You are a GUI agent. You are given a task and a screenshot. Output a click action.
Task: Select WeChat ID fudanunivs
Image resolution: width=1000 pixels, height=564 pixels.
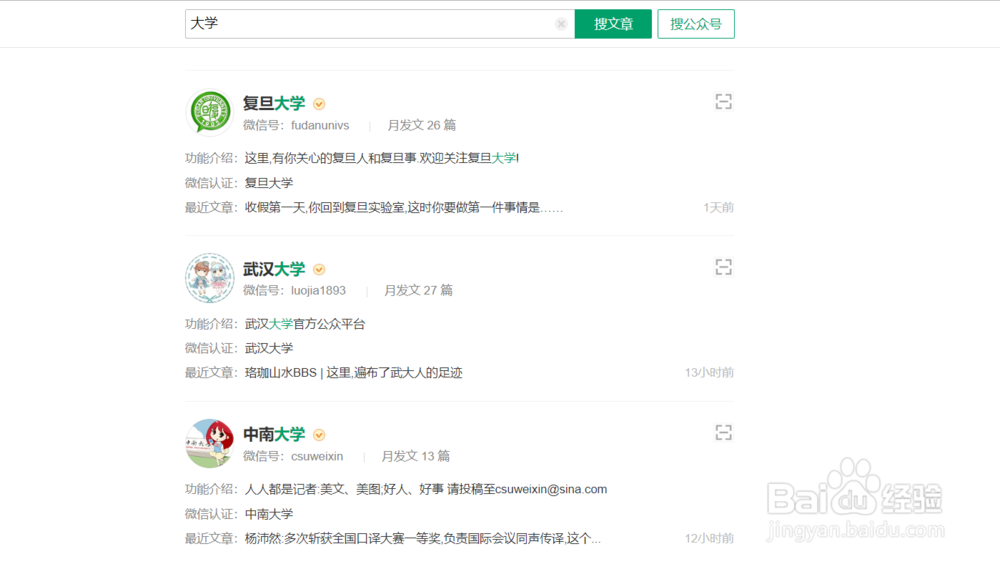[x=320, y=125]
